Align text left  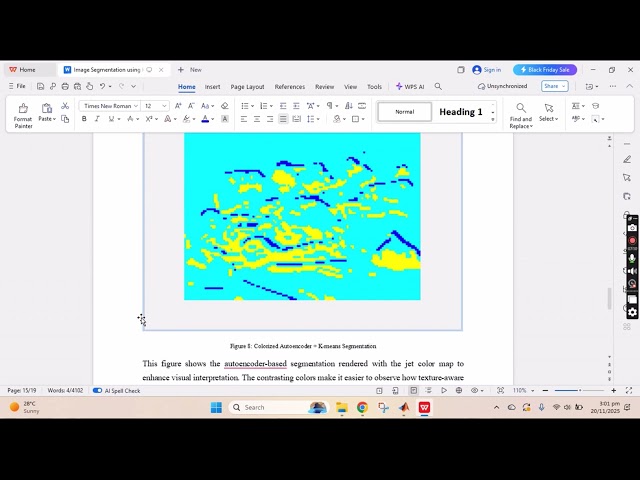click(244, 119)
